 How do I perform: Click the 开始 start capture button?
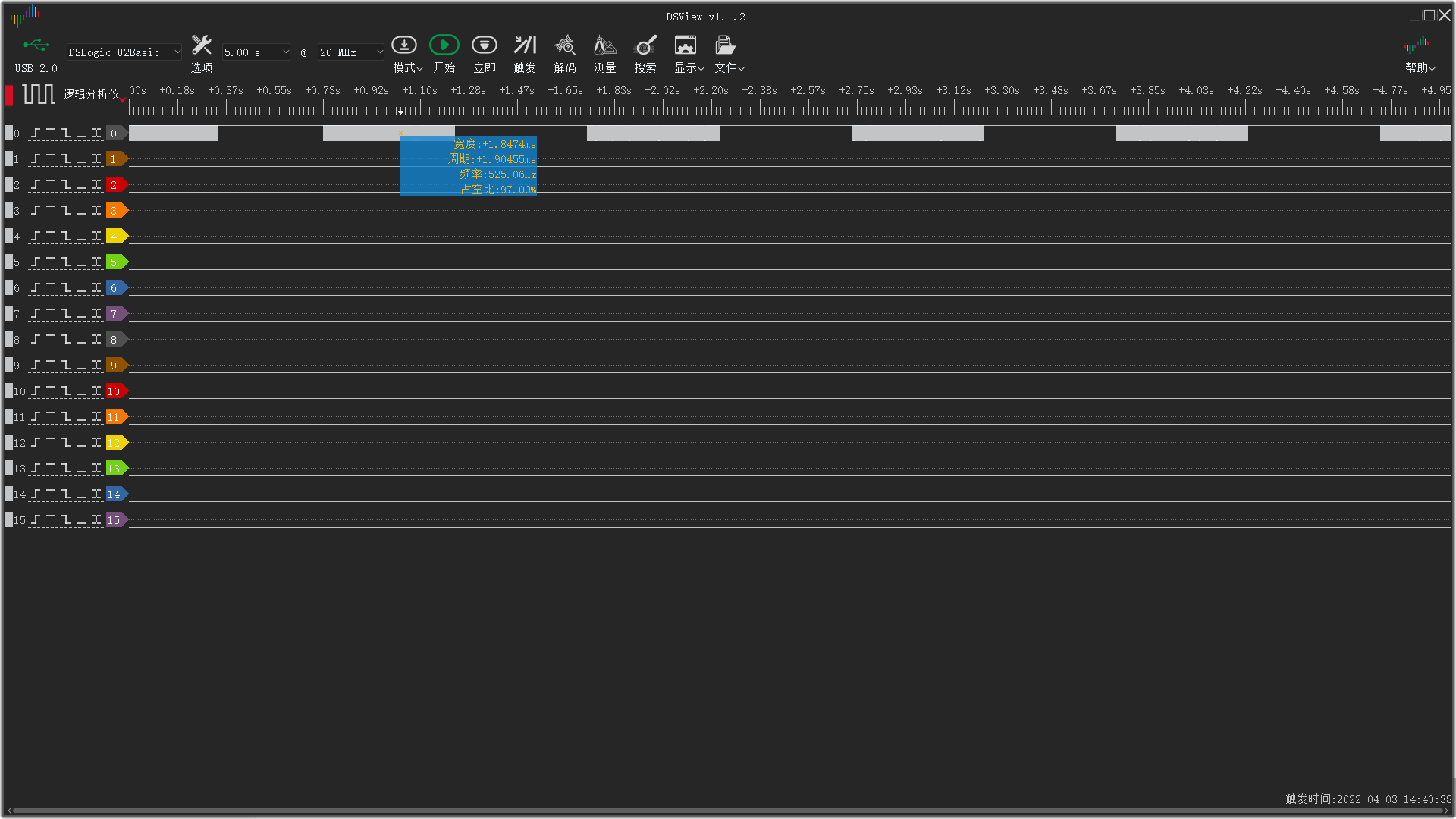tap(444, 46)
